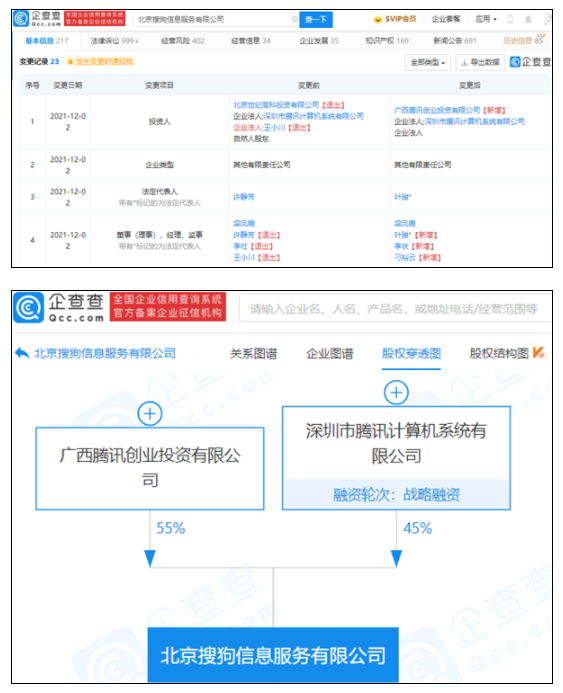
Task: Switch to the 经营信息 34 tab
Action: (x=251, y=41)
